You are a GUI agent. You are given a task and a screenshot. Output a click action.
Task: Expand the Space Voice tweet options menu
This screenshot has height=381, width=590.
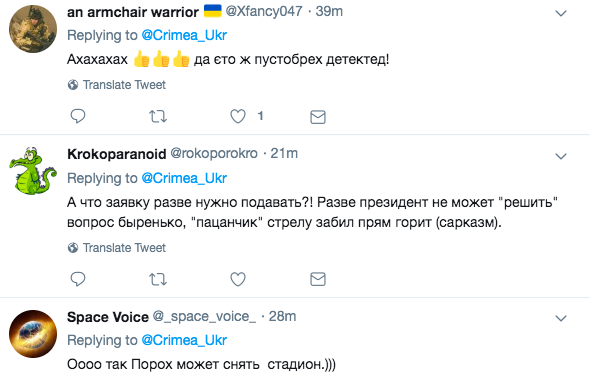tap(561, 319)
